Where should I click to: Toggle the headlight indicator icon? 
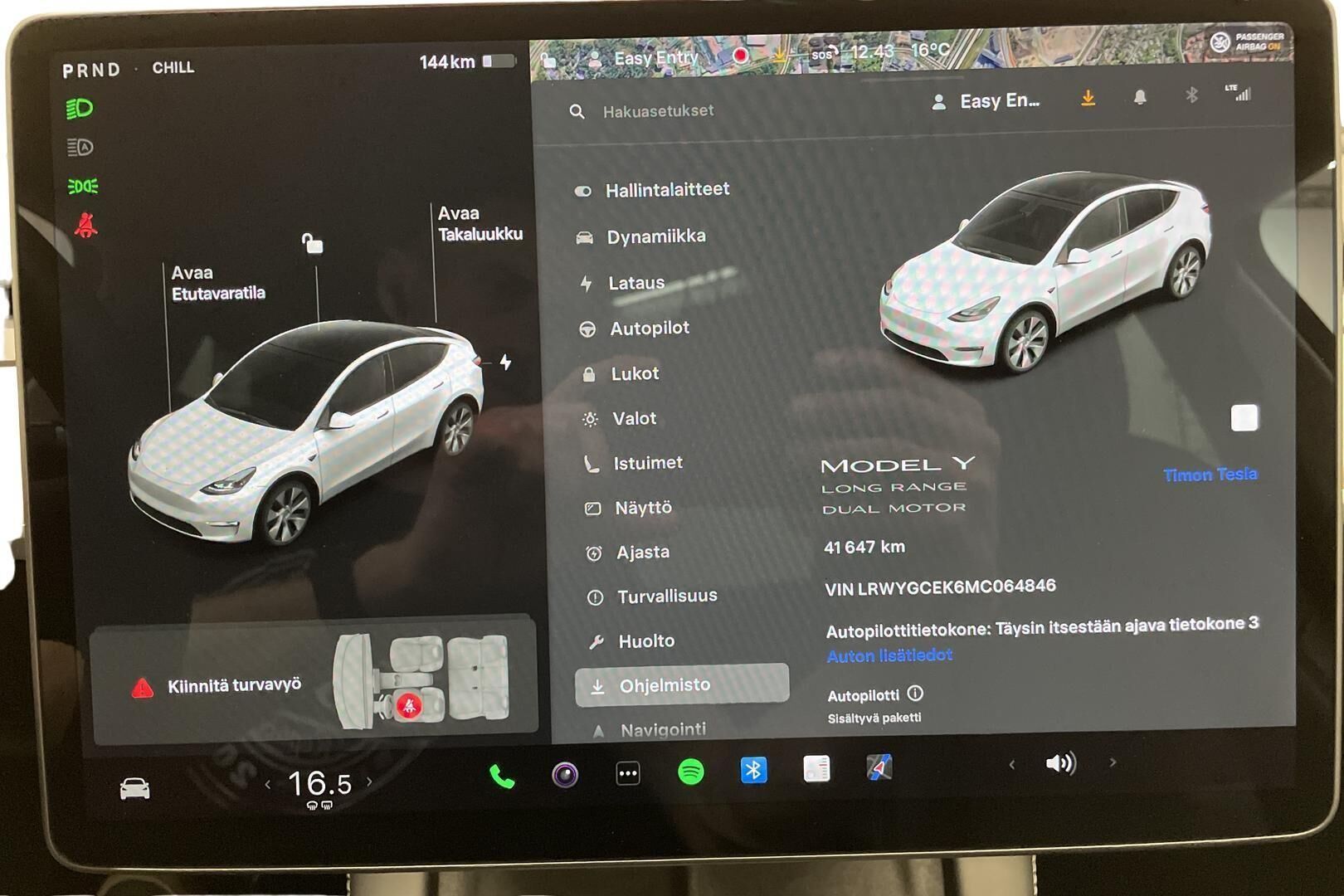point(80,108)
